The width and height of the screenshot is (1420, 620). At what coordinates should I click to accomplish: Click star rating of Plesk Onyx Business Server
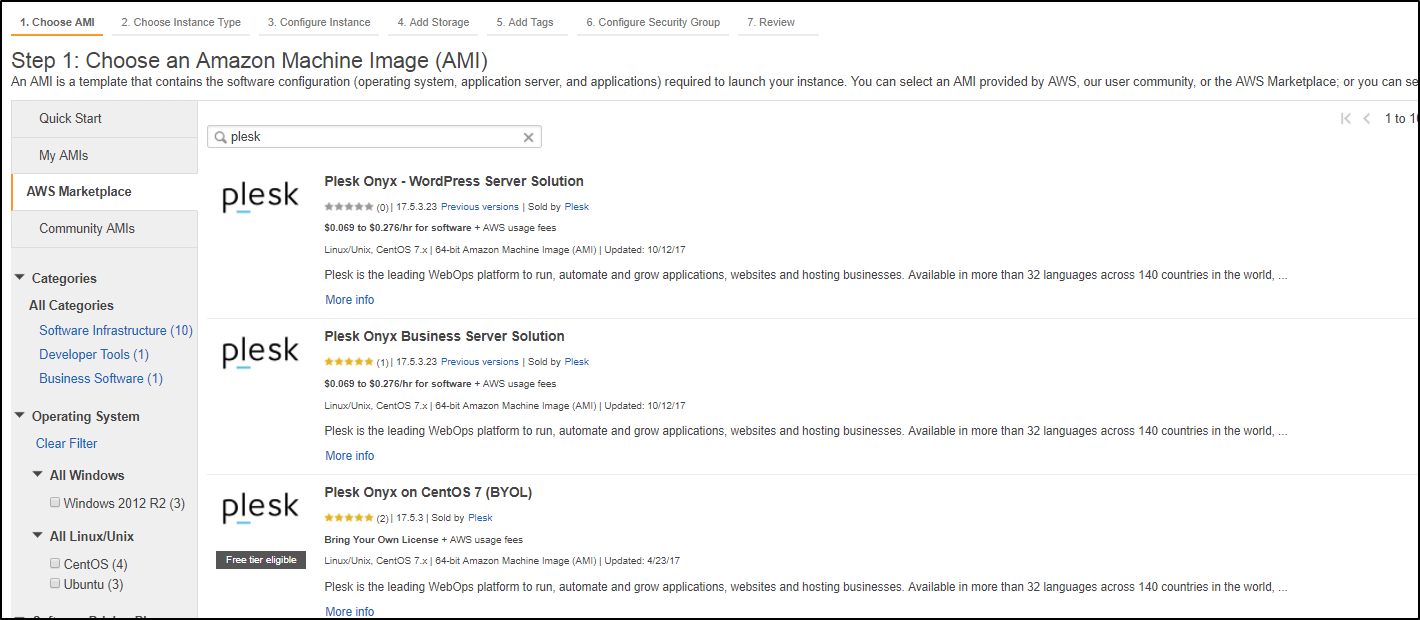[x=348, y=362]
